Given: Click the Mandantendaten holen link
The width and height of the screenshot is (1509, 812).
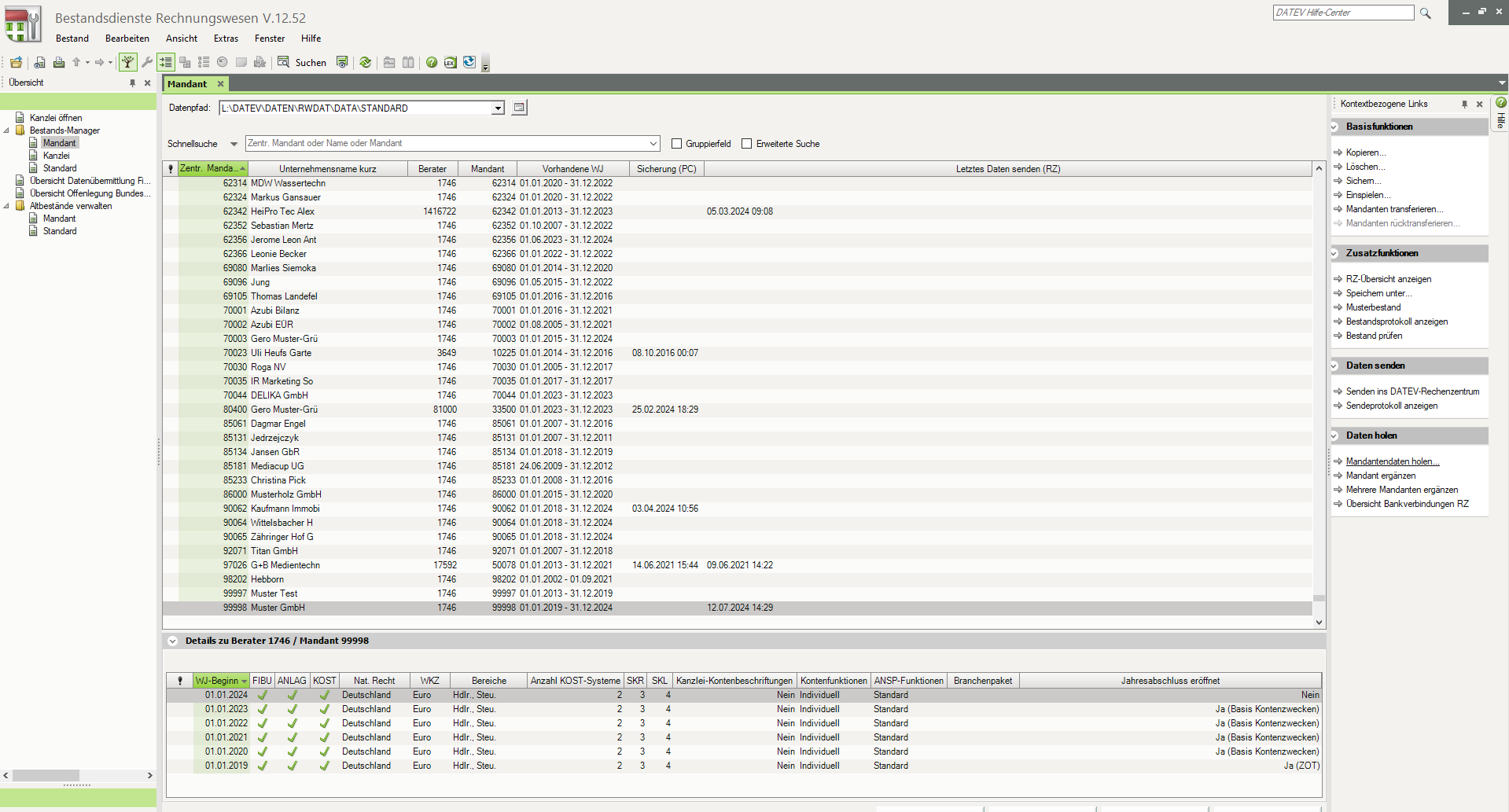Looking at the screenshot, I should pyautogui.click(x=1392, y=461).
